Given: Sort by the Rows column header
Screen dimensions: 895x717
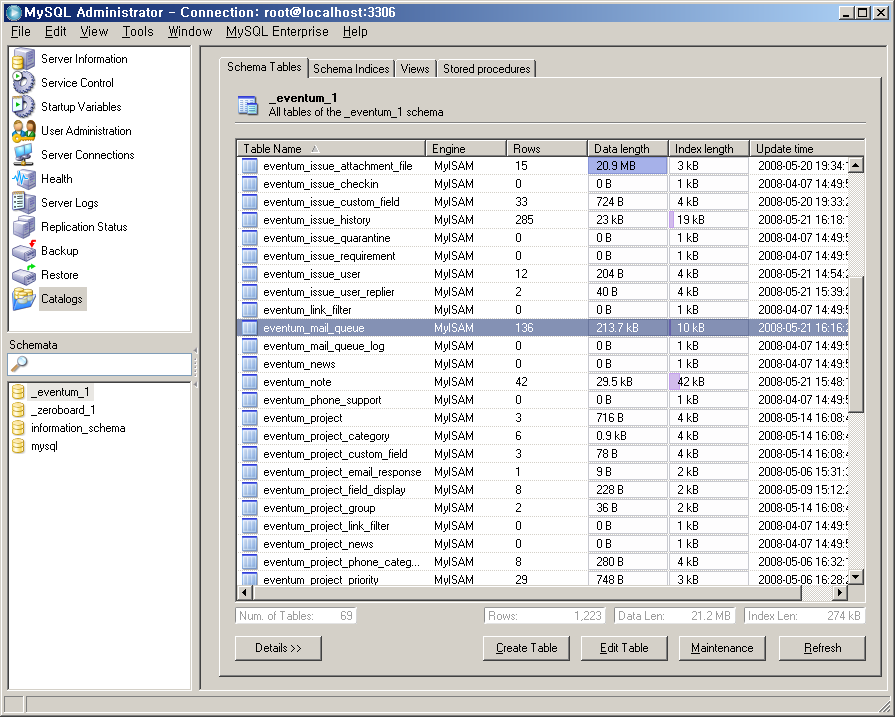Looking at the screenshot, I should tap(547, 148).
